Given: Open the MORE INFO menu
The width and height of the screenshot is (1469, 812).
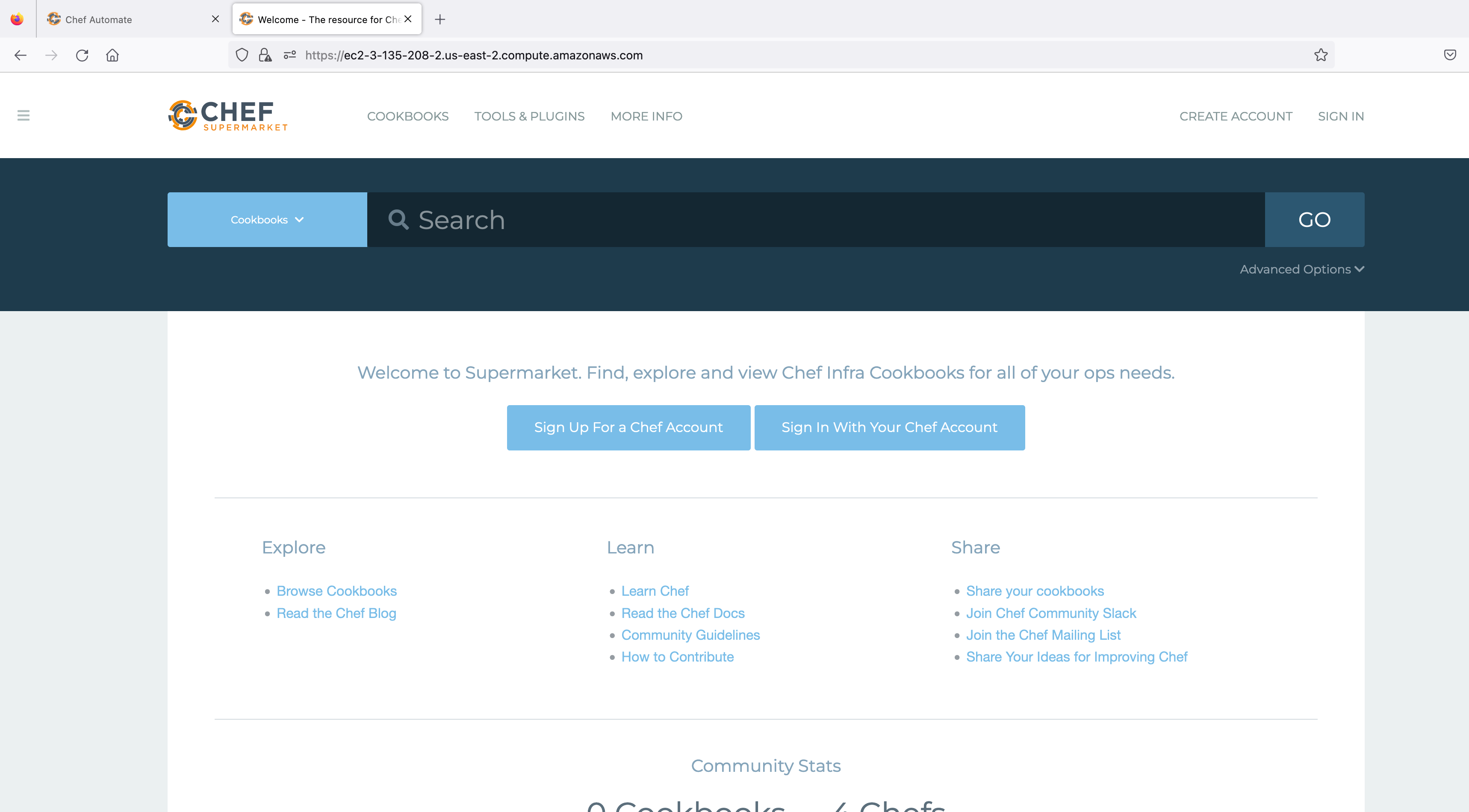Looking at the screenshot, I should tap(646, 116).
